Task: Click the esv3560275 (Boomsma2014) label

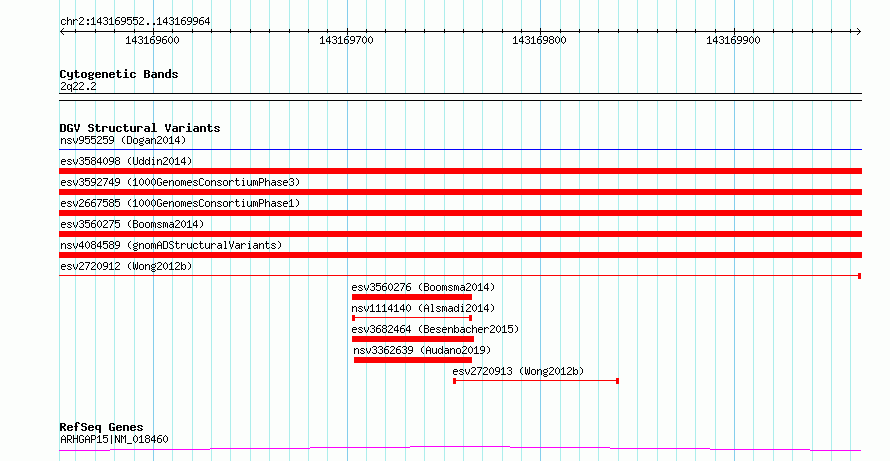Action: coord(132,224)
